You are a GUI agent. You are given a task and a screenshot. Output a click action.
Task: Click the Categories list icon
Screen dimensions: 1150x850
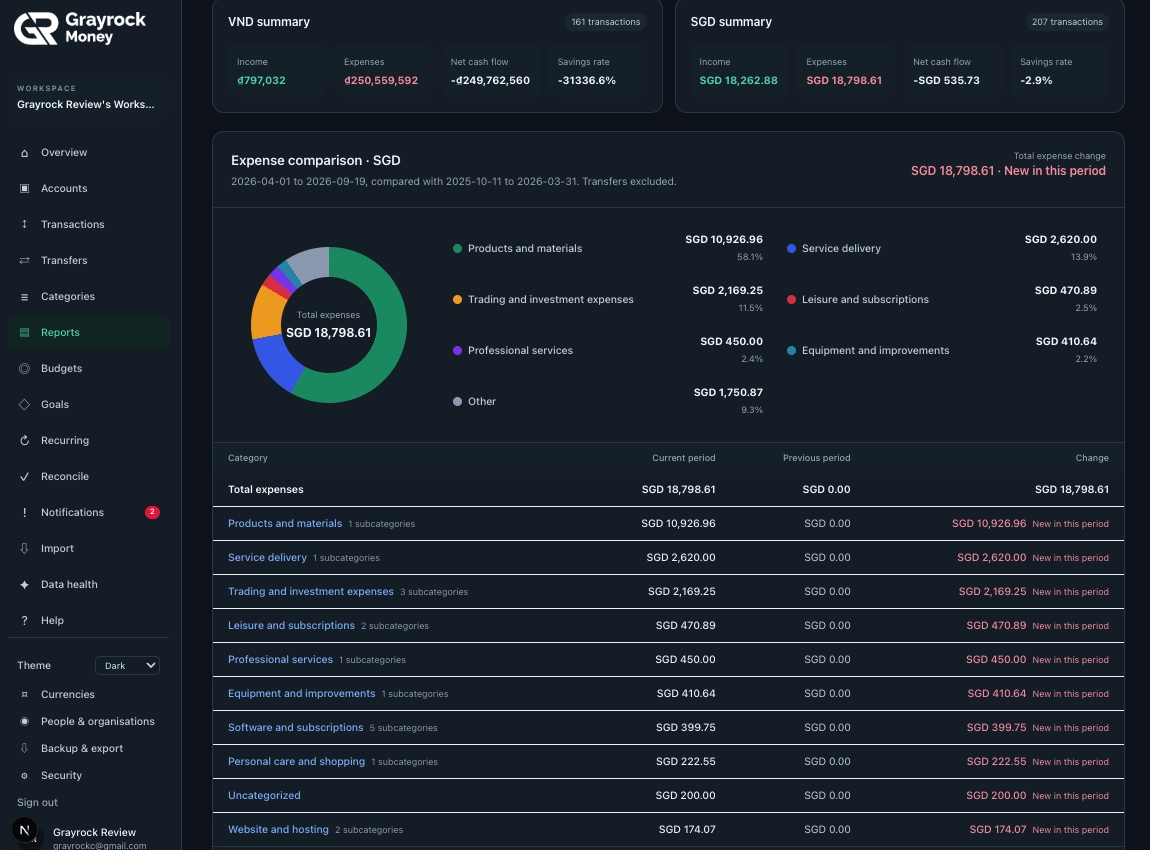tap(24, 296)
